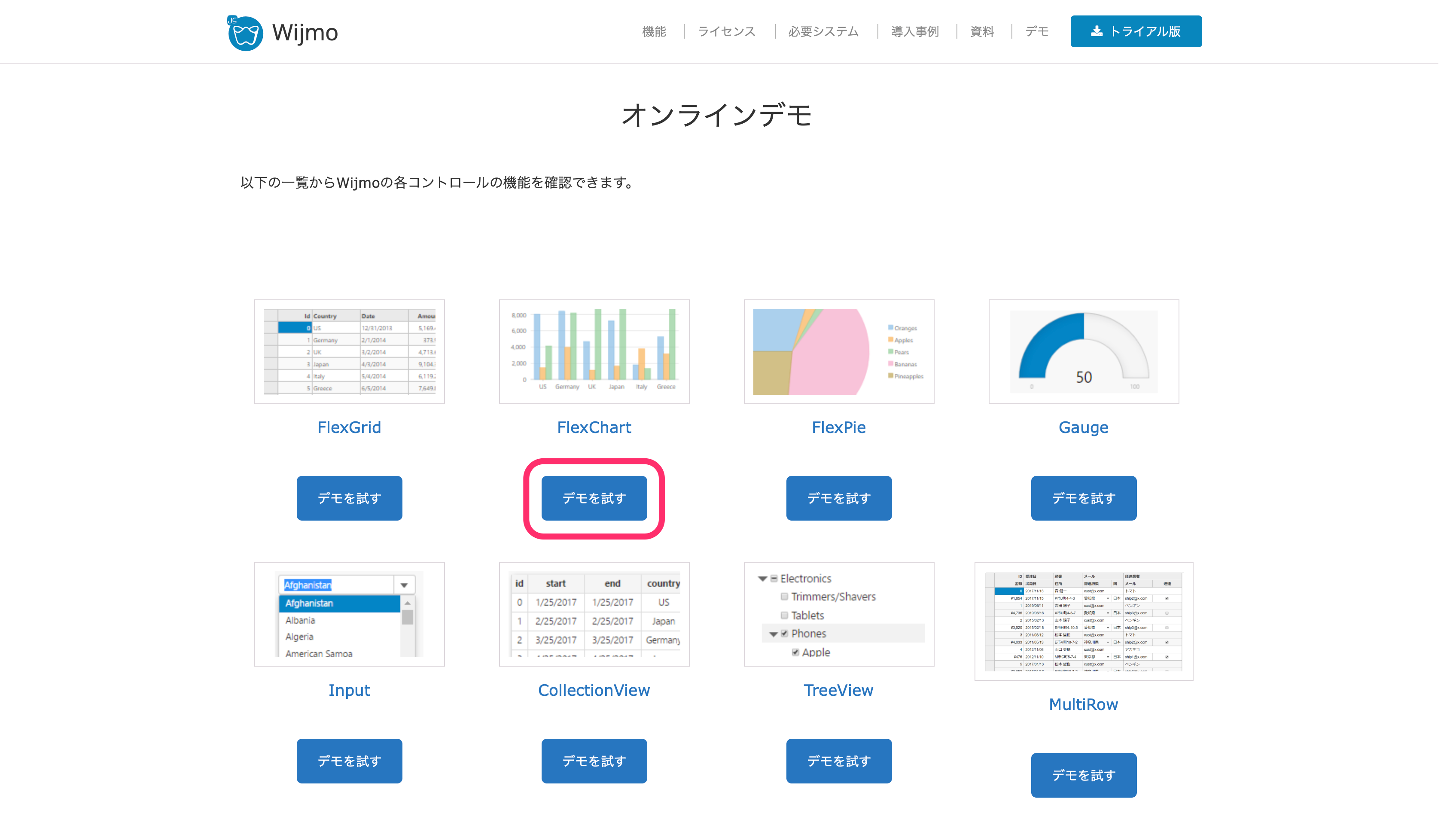
Task: Click the Gauge デモを試す button
Action: (x=1083, y=498)
